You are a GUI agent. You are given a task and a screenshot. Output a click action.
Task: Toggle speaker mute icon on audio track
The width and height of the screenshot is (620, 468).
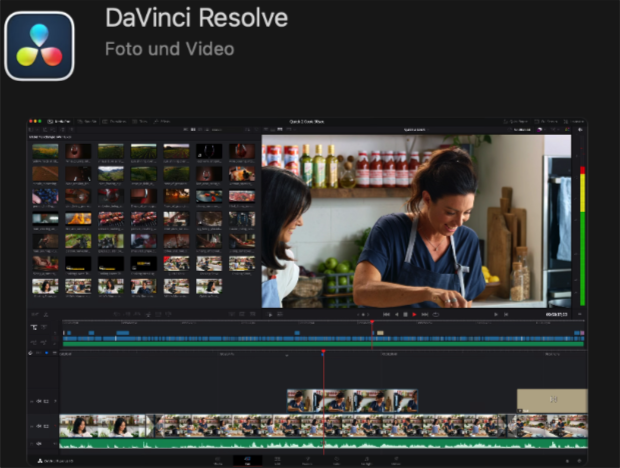click(x=39, y=444)
